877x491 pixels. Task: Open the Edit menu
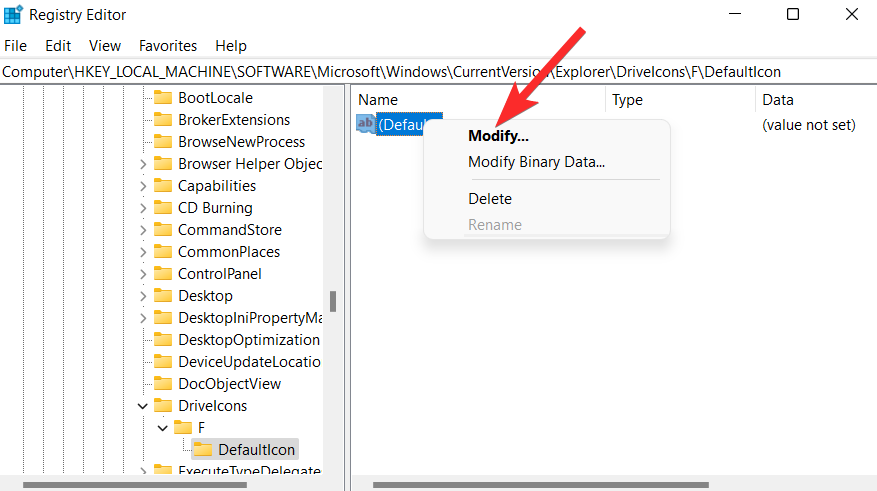(58, 46)
